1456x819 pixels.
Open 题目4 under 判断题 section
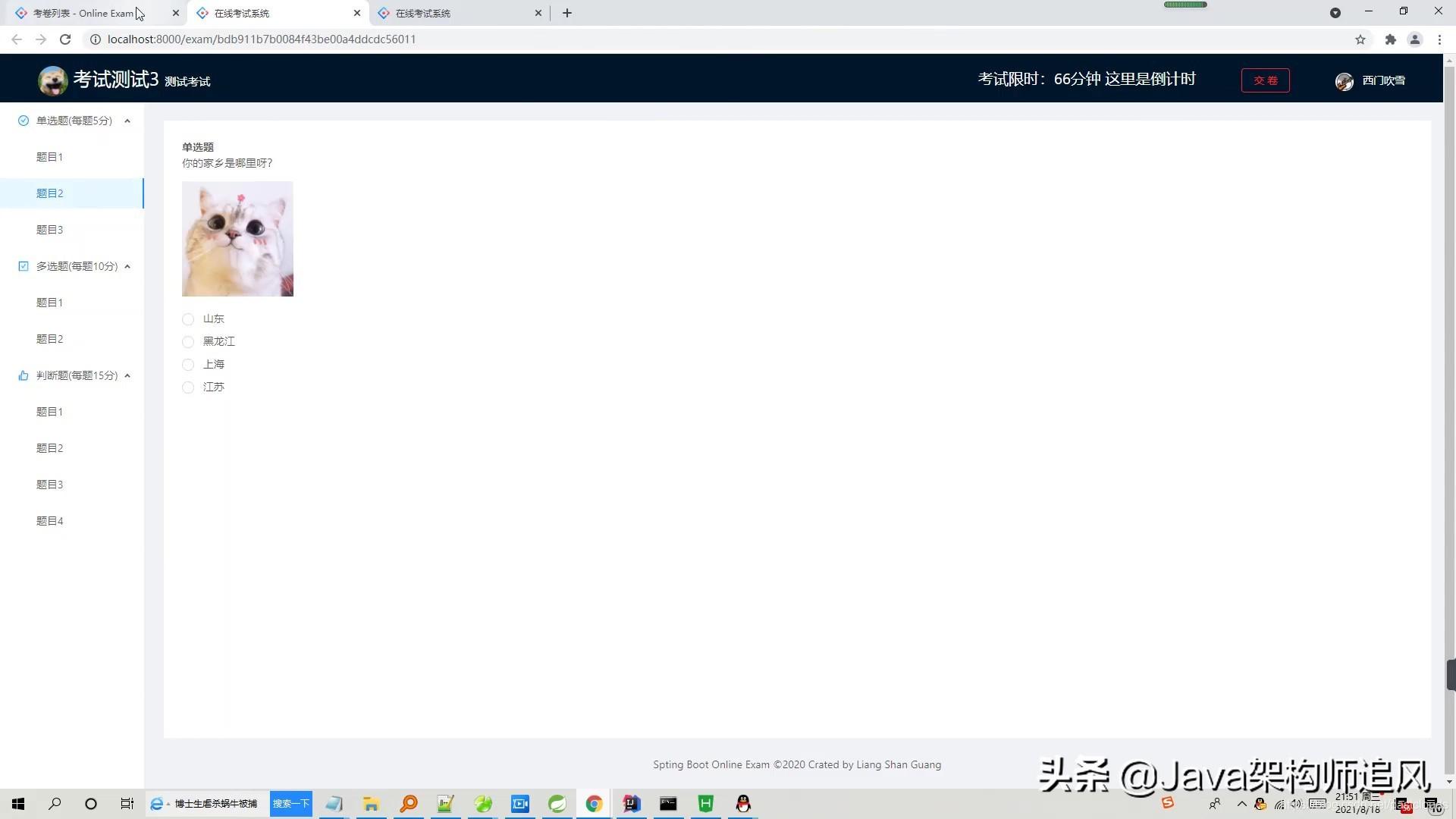pos(50,521)
